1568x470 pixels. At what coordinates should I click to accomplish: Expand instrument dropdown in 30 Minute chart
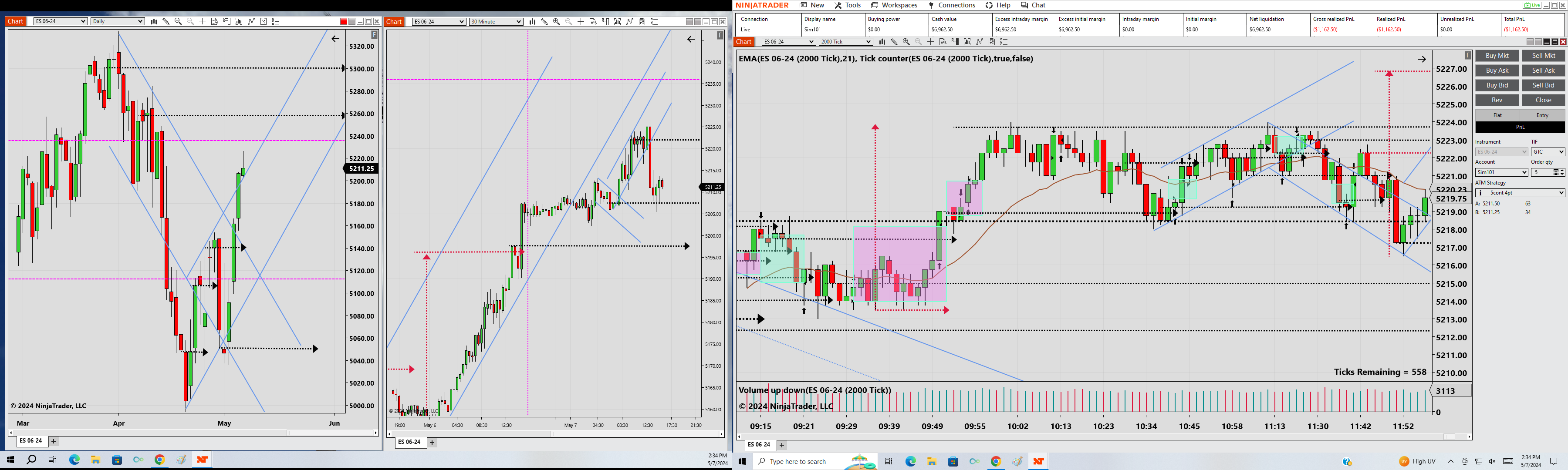pyautogui.click(x=439, y=22)
